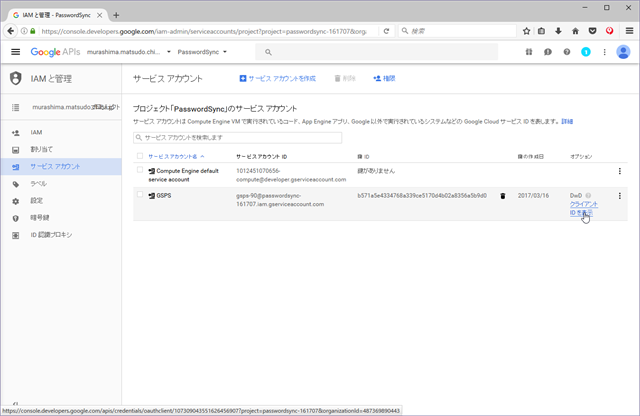Open the Pocket shield icon in the toolbar
The height and width of the screenshot is (416, 640).
click(x=593, y=31)
